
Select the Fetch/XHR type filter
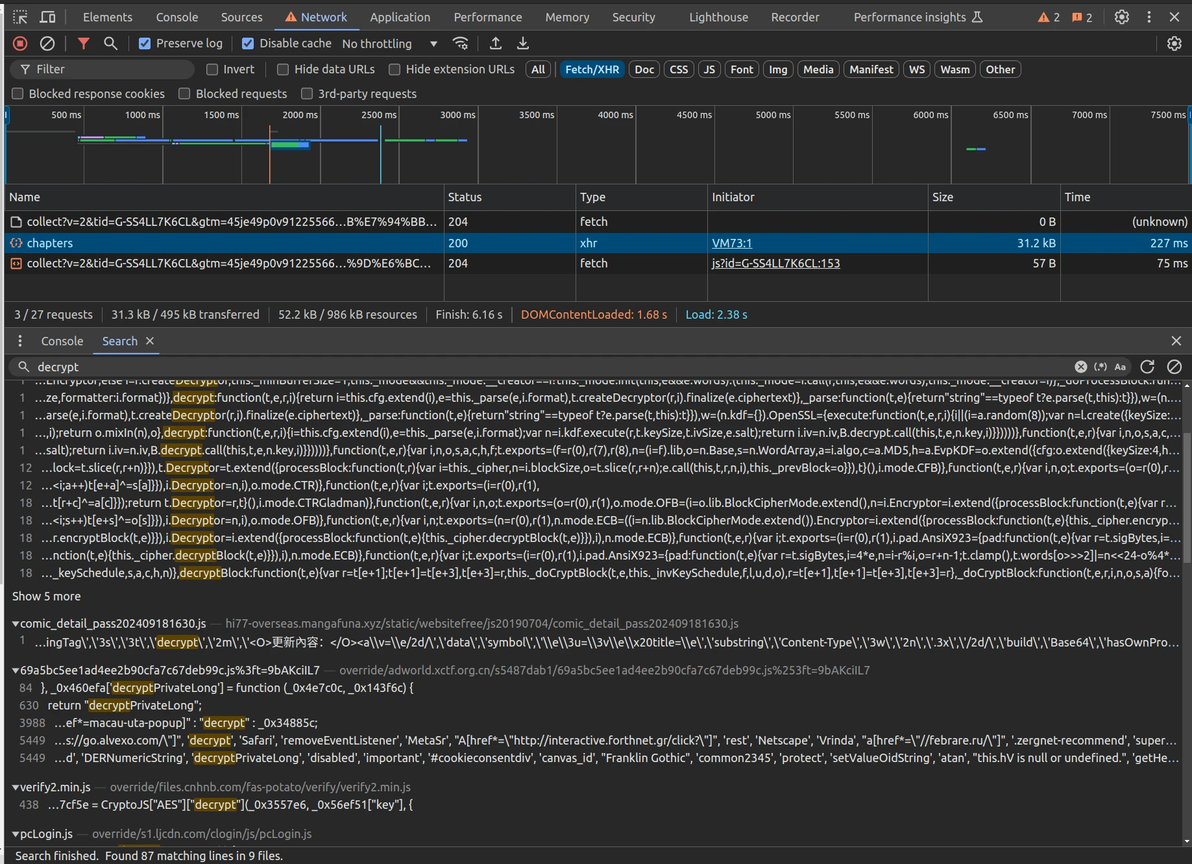pos(592,69)
